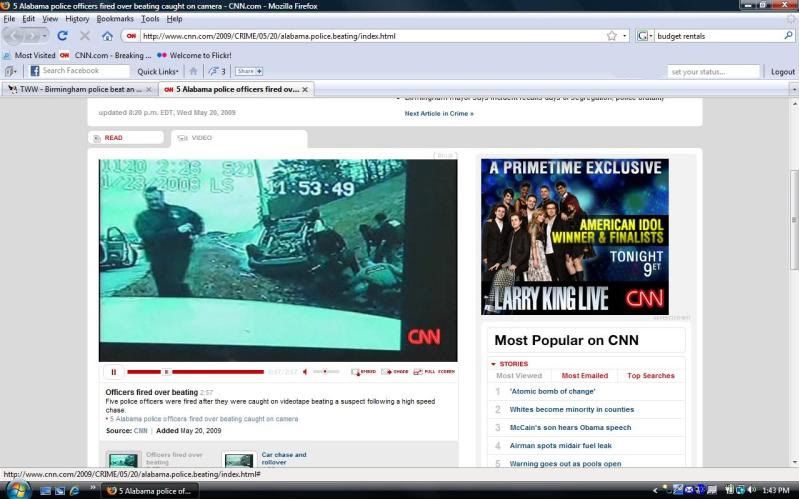Log out of the Facebook toolbar
The image size is (799, 499).
pos(782,72)
